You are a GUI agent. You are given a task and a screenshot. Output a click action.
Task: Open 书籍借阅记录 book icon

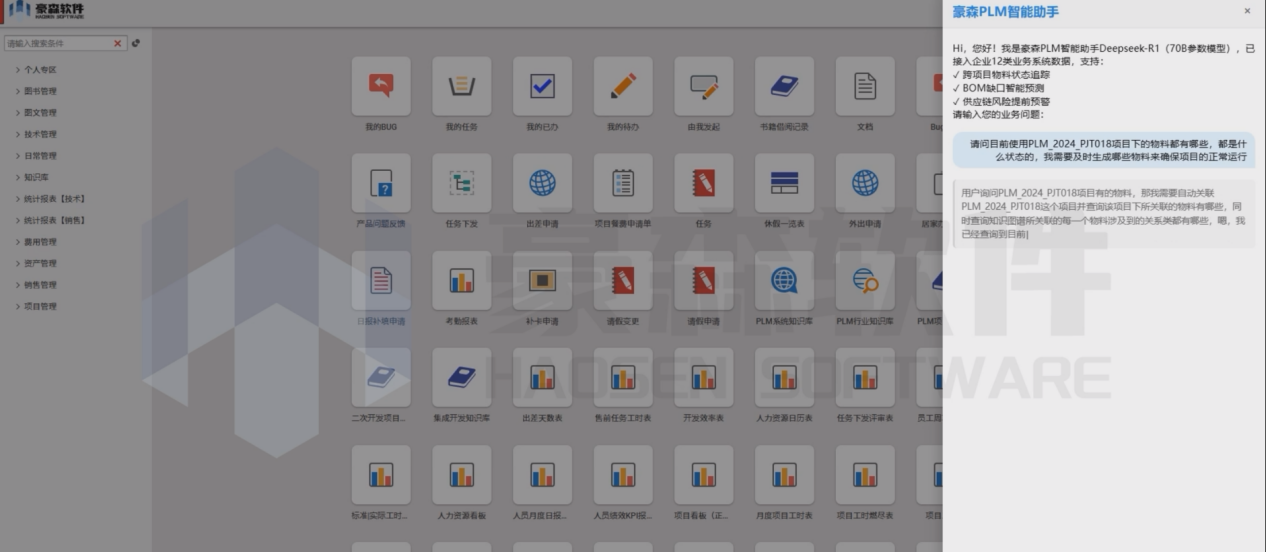point(784,86)
